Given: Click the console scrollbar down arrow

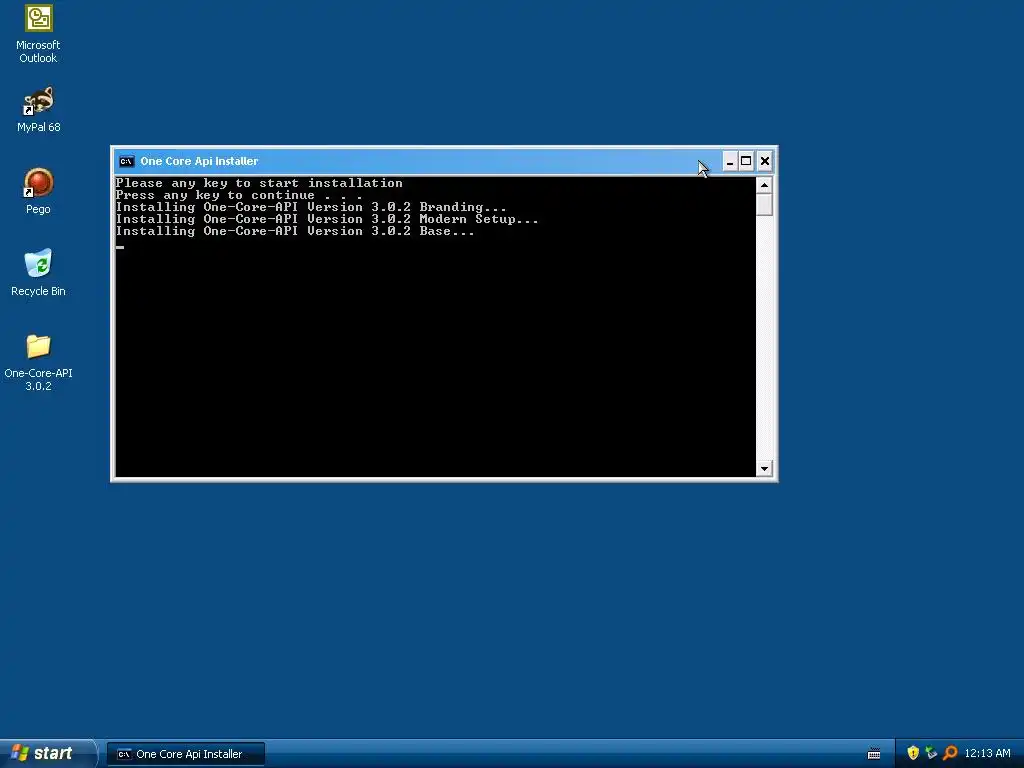Looking at the screenshot, I should (x=764, y=468).
